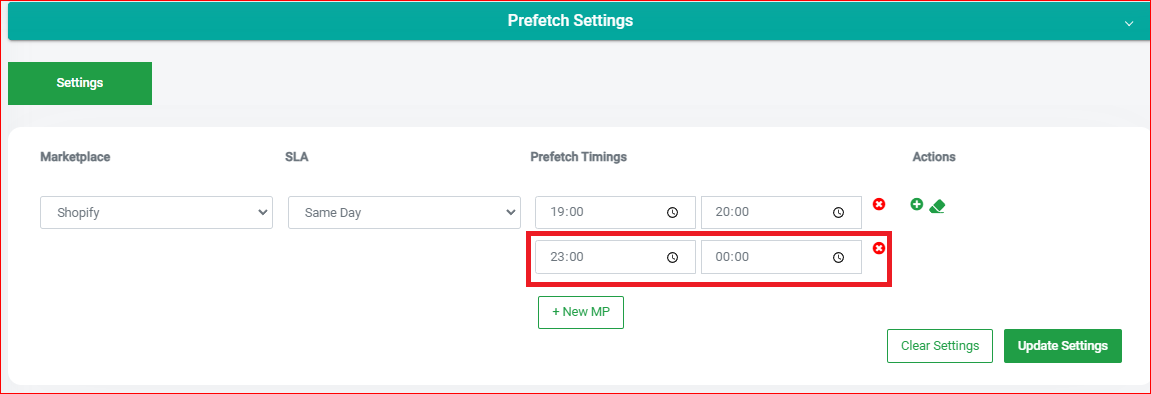Click the + New MP button
This screenshot has height=394, width=1151.
[x=581, y=312]
